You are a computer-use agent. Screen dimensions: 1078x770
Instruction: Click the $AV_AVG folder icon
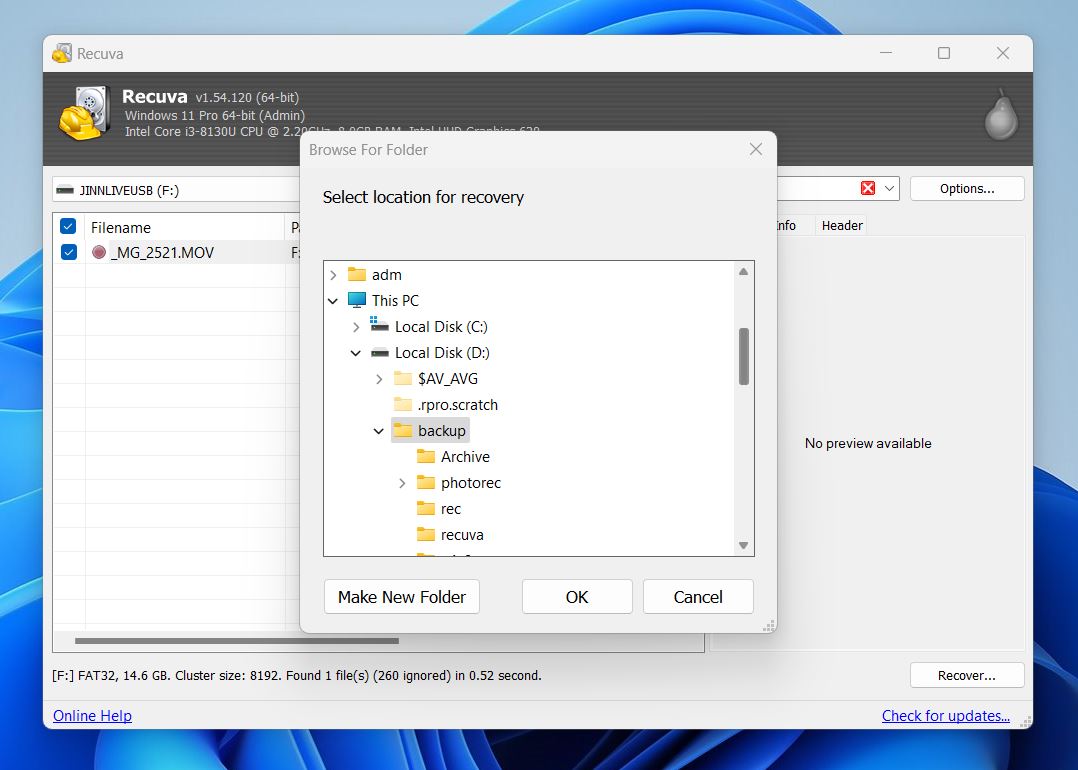coord(402,378)
